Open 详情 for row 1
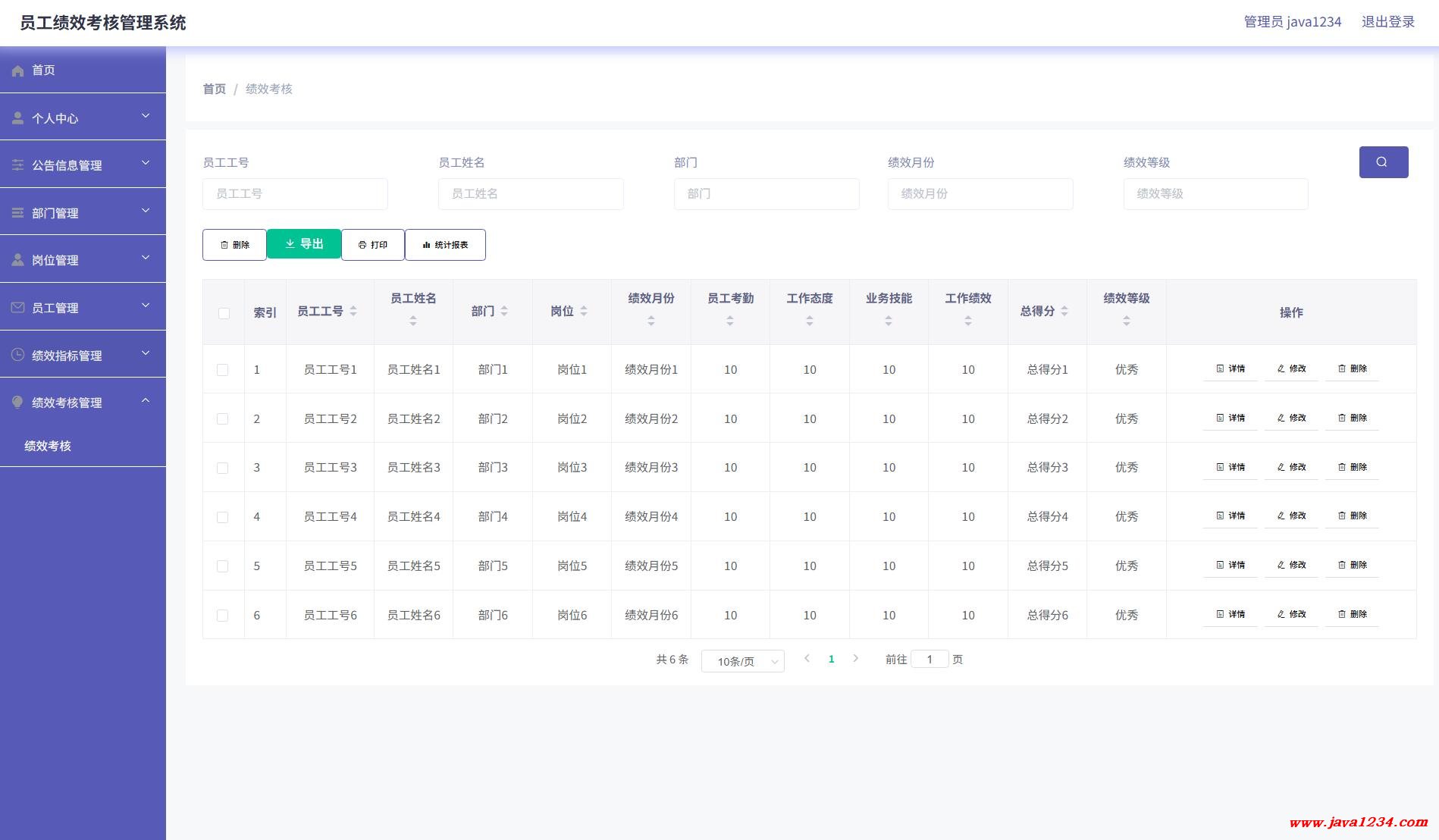This screenshot has width=1439, height=840. coord(1230,369)
